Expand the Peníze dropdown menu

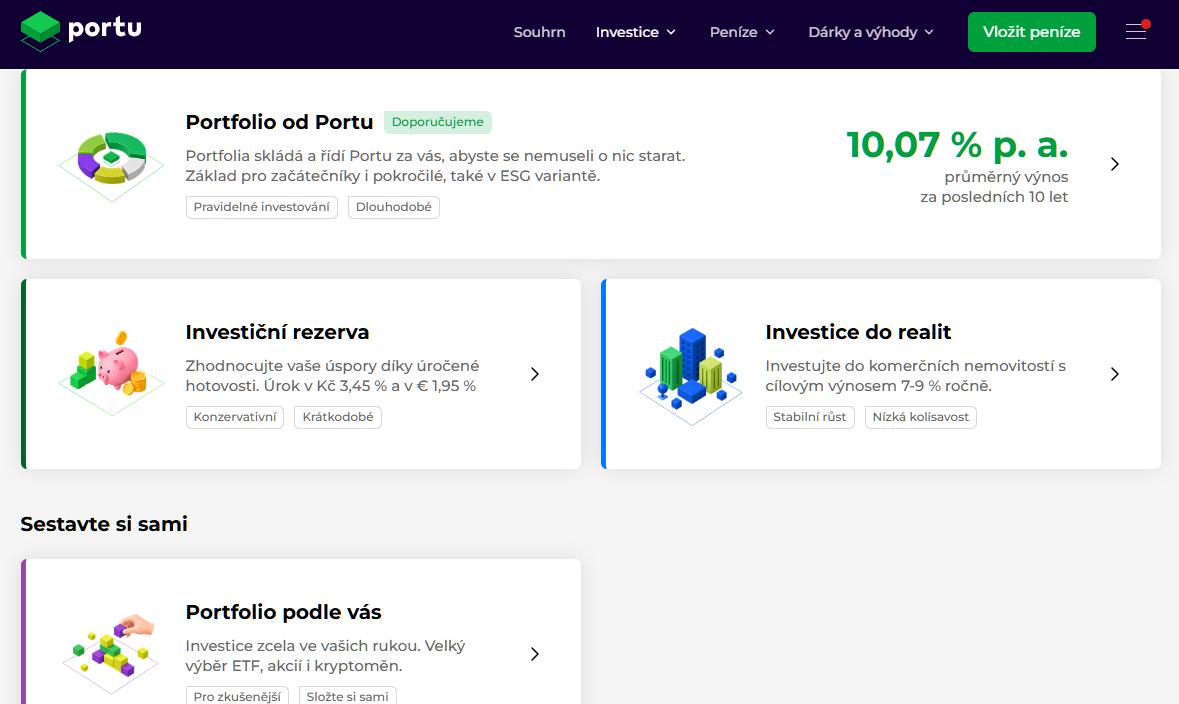pyautogui.click(x=742, y=32)
